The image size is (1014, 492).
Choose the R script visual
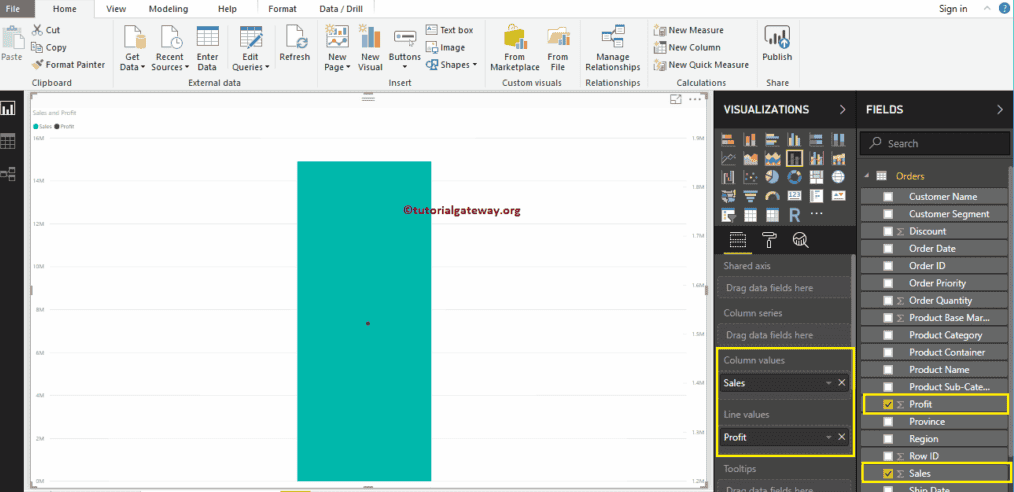coord(794,215)
